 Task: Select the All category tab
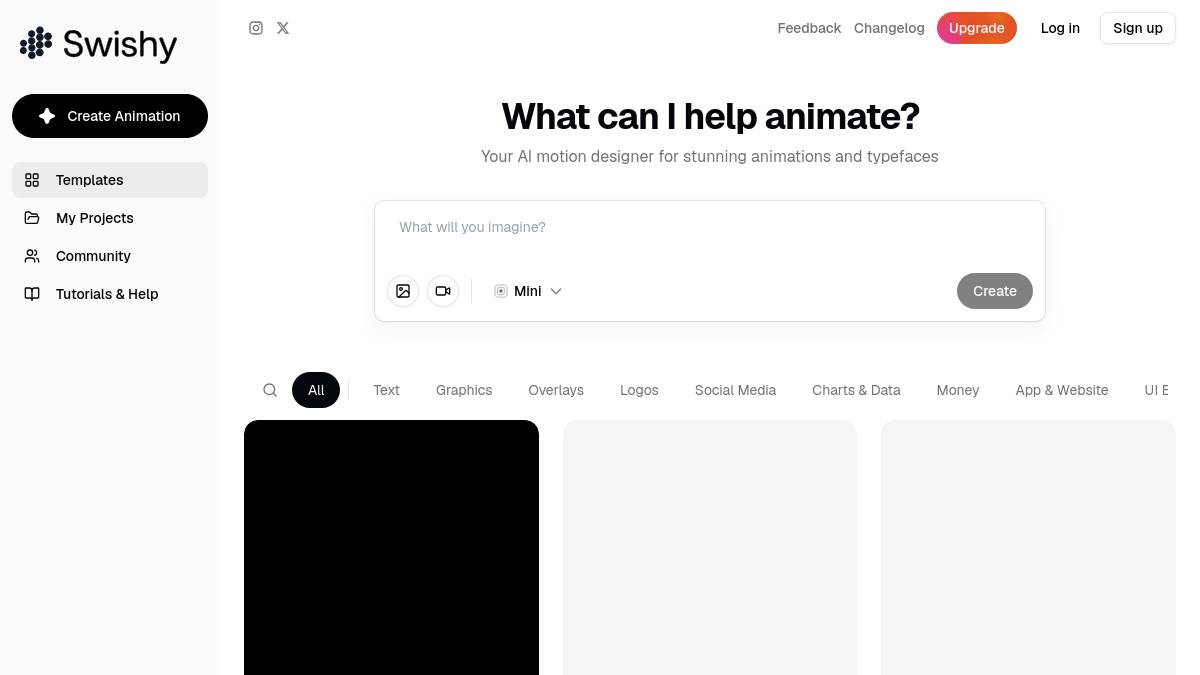(x=316, y=390)
